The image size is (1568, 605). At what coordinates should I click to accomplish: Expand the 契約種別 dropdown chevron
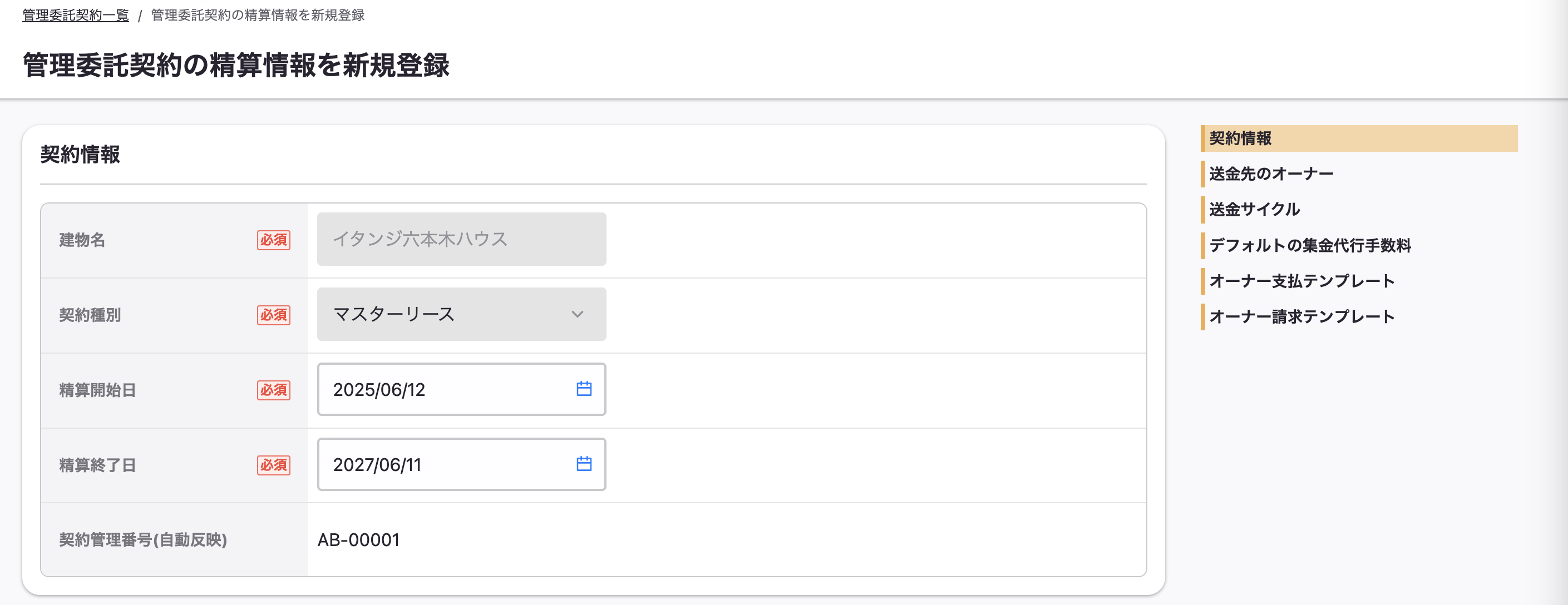click(577, 314)
